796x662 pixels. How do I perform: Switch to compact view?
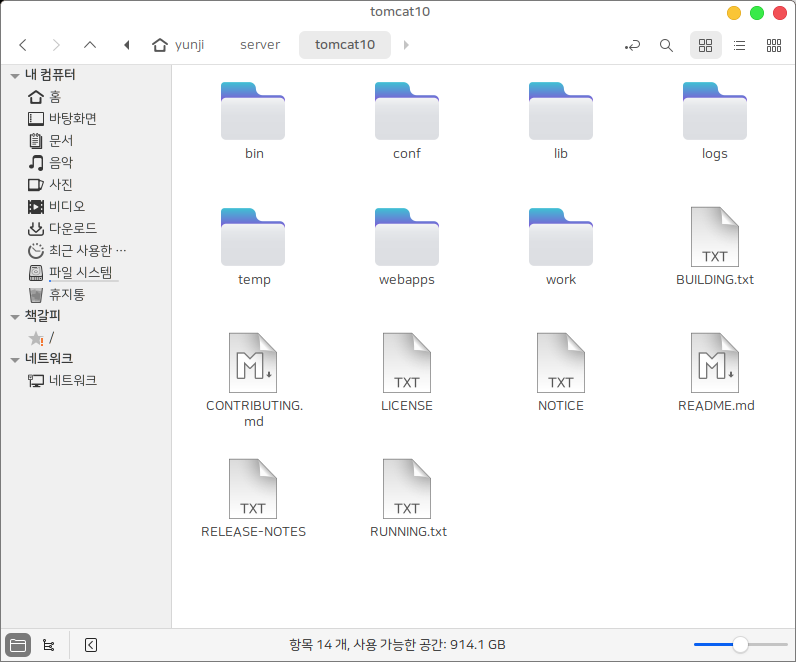[x=773, y=45]
